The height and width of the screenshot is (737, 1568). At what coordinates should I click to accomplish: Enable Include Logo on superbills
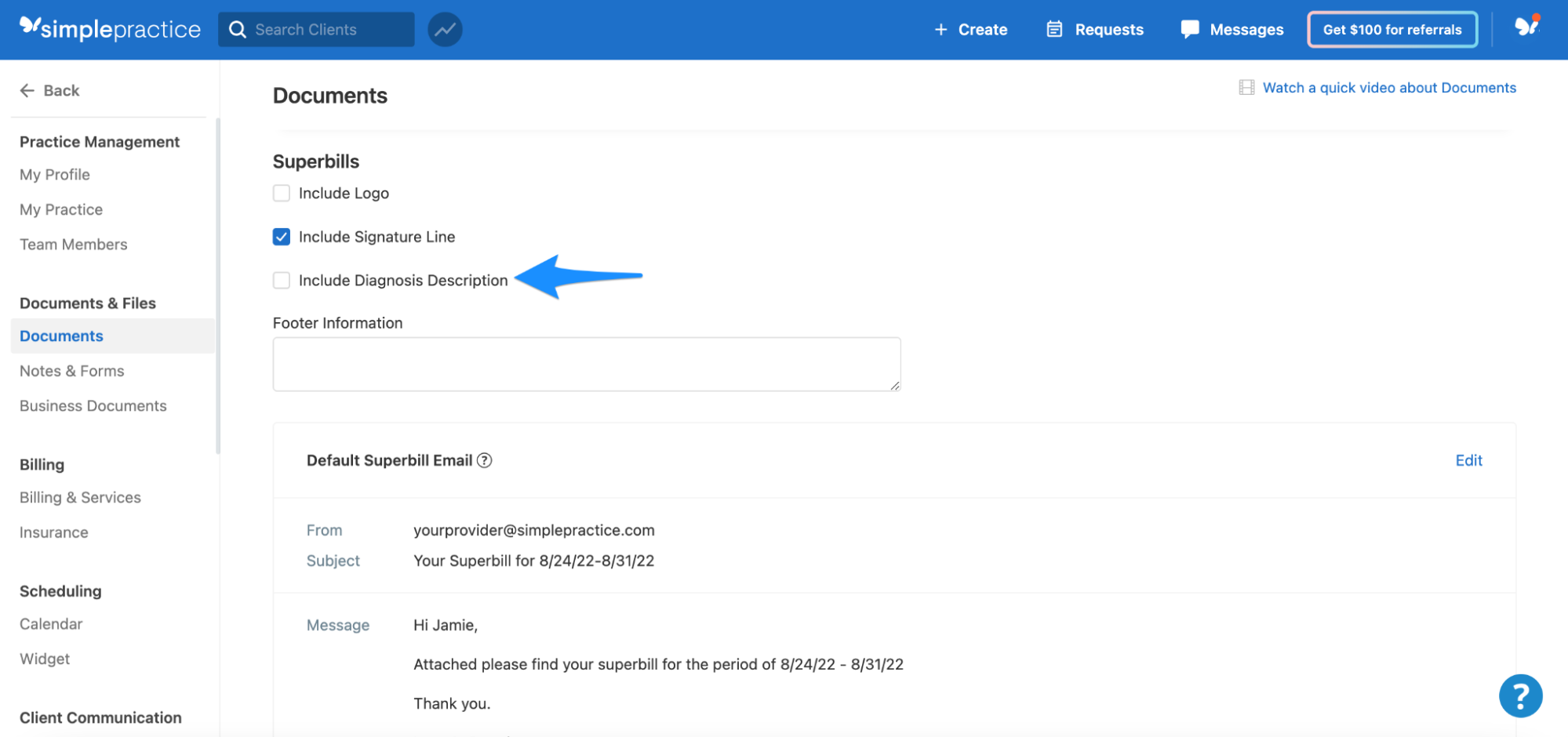[281, 193]
